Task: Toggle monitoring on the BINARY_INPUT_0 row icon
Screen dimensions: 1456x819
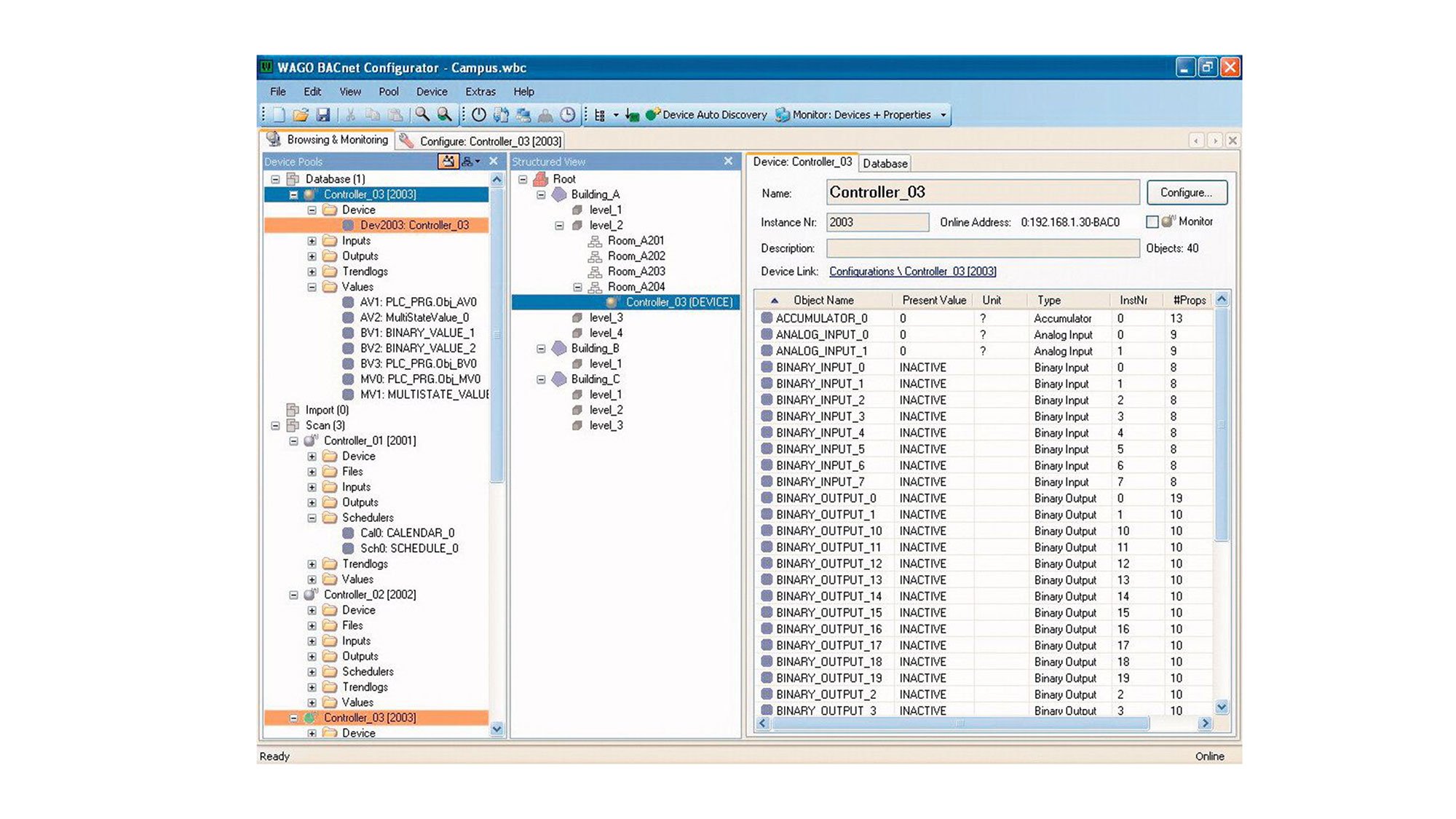Action: tap(767, 367)
